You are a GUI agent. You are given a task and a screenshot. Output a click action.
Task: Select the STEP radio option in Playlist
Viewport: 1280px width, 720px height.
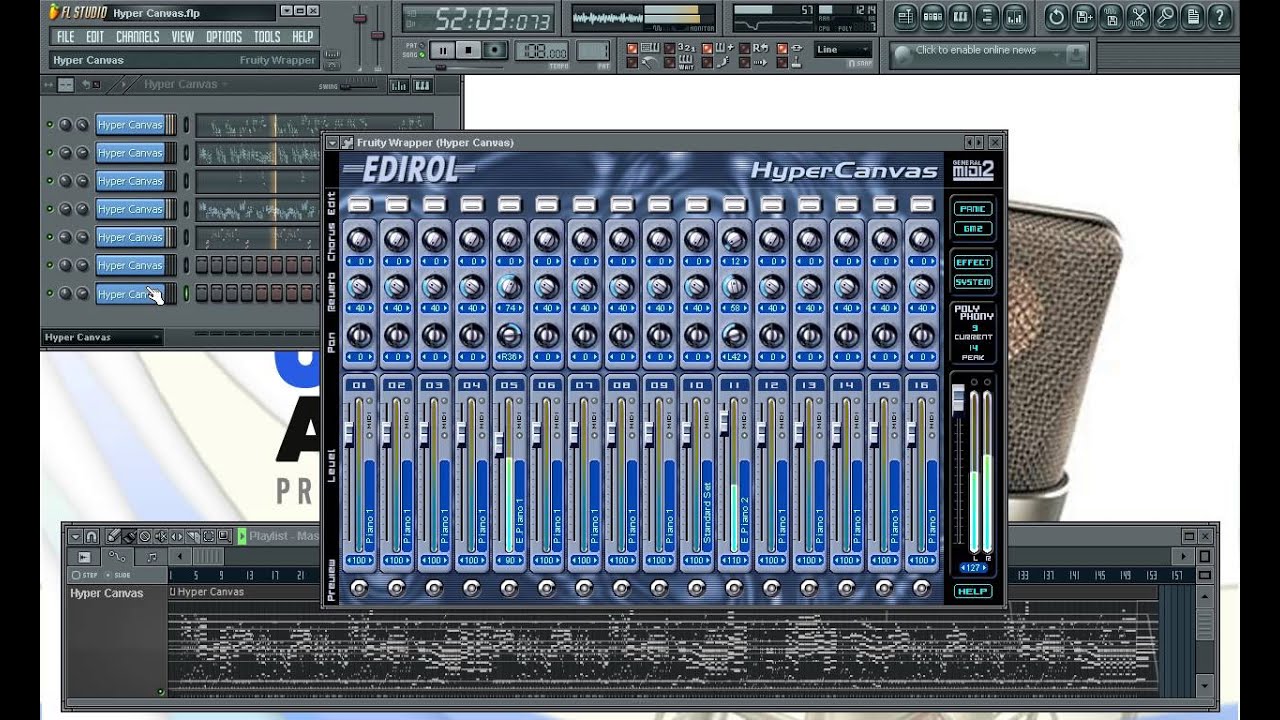coord(86,575)
